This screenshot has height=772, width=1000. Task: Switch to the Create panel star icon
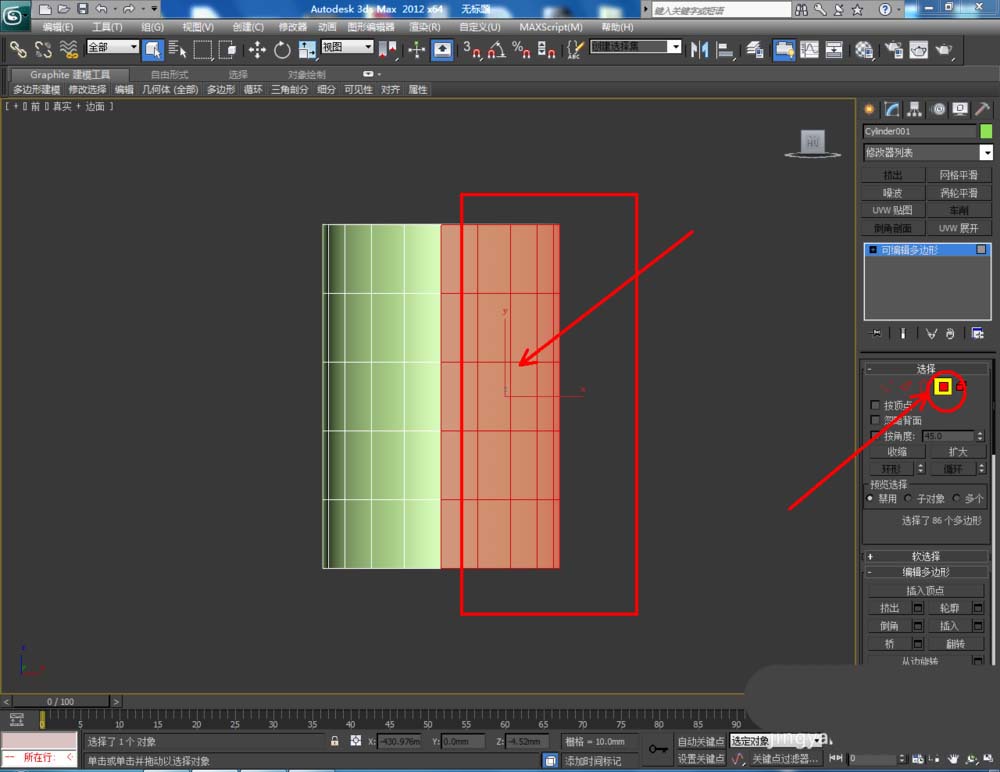(x=869, y=109)
